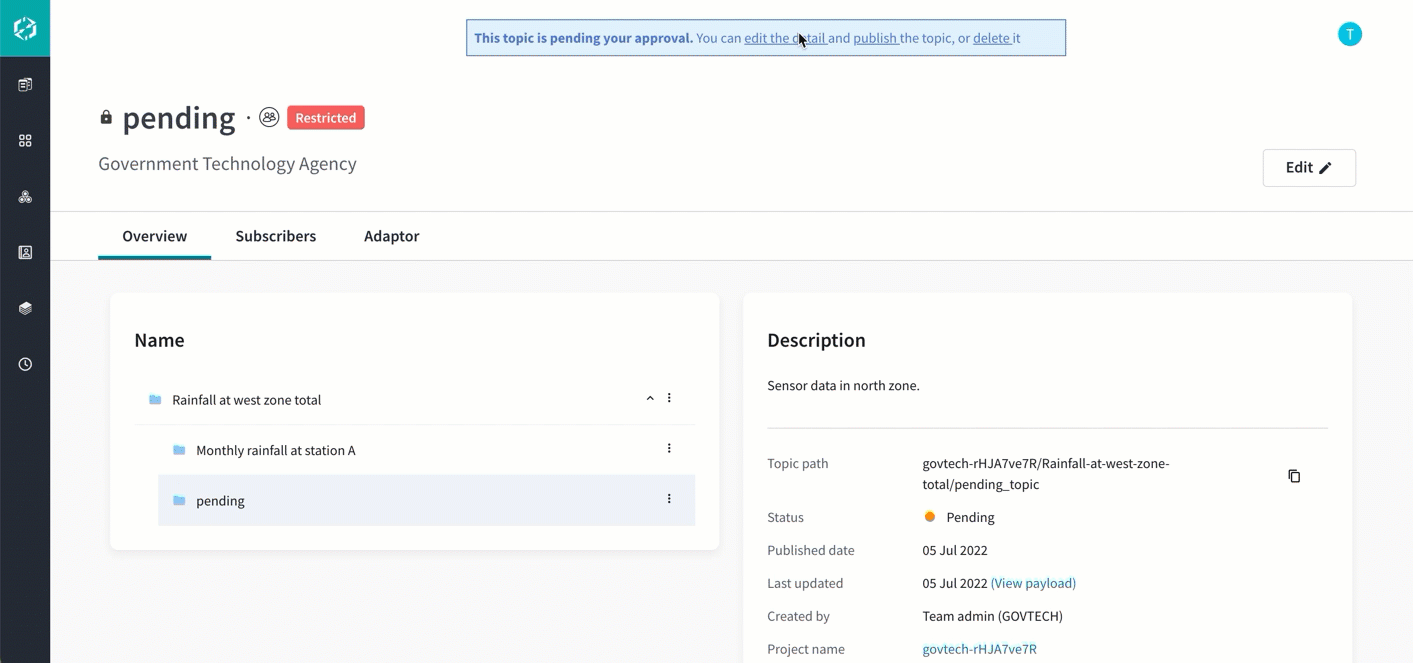Screen dimensions: 1413x663
Task: Click the govtech-rHJA7ve7R project name link
Action: (979, 648)
